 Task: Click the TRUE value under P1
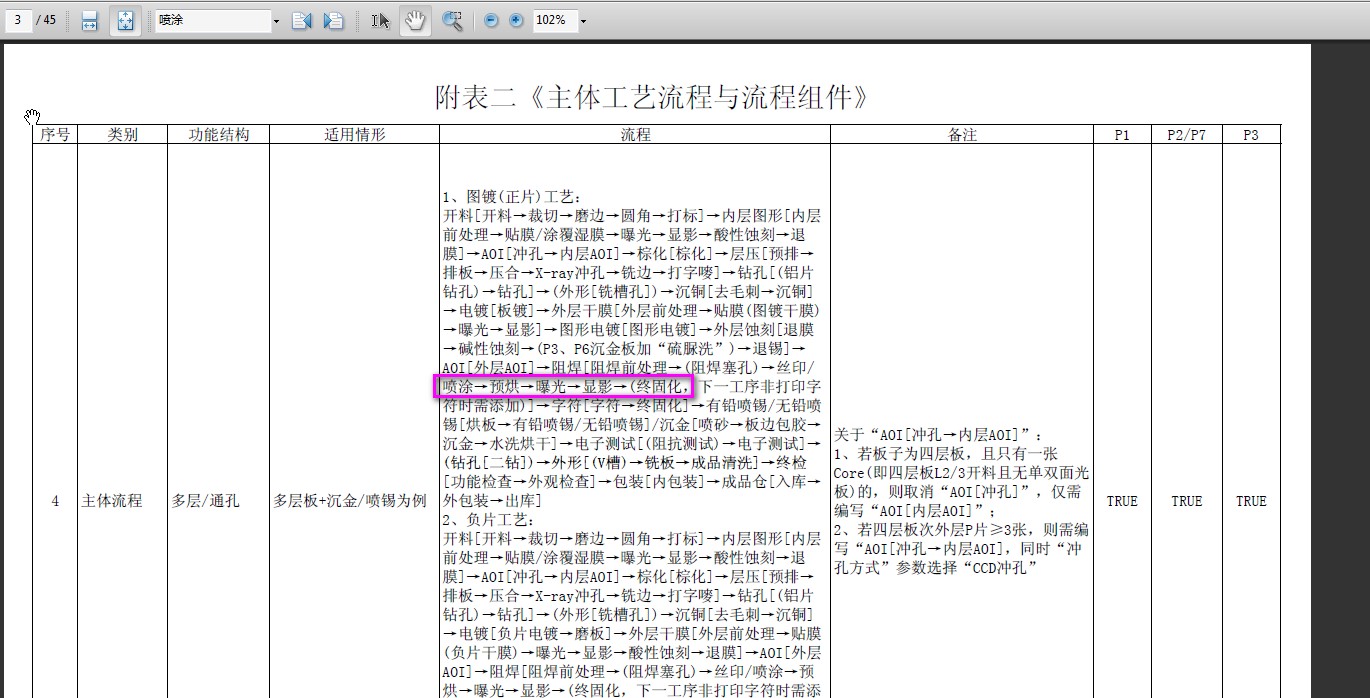1122,501
